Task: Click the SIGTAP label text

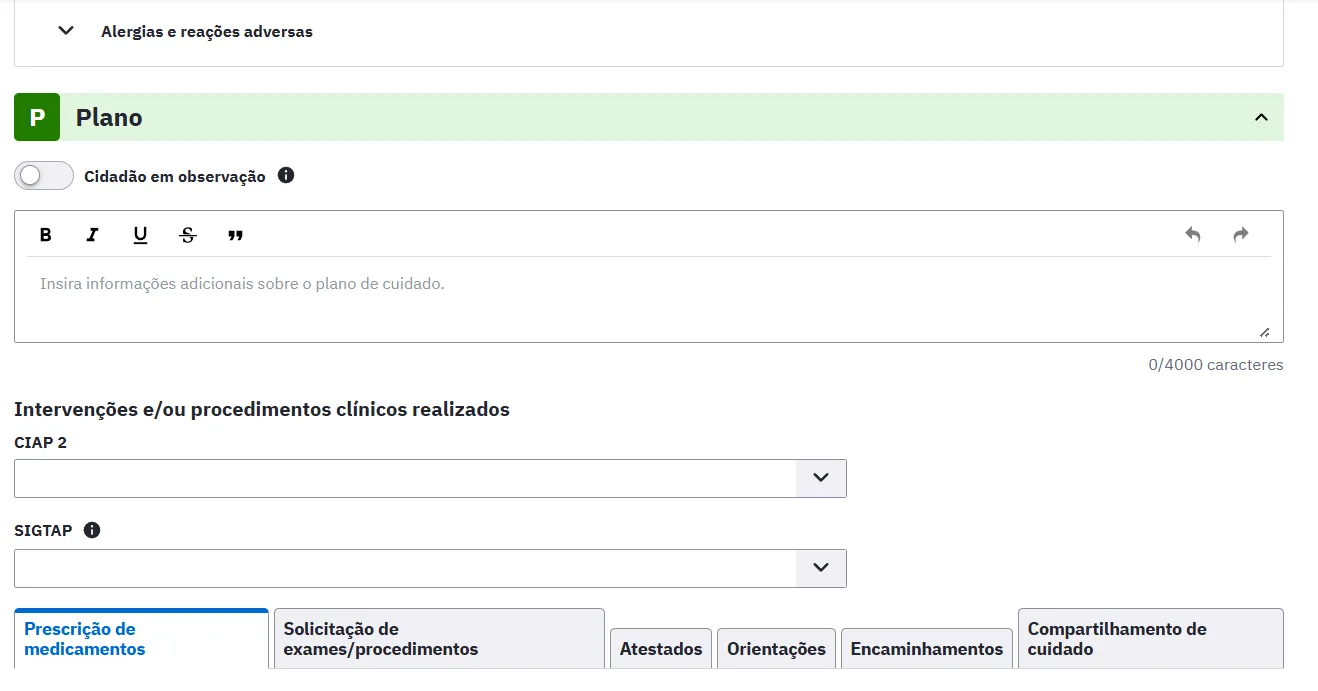Action: (43, 530)
